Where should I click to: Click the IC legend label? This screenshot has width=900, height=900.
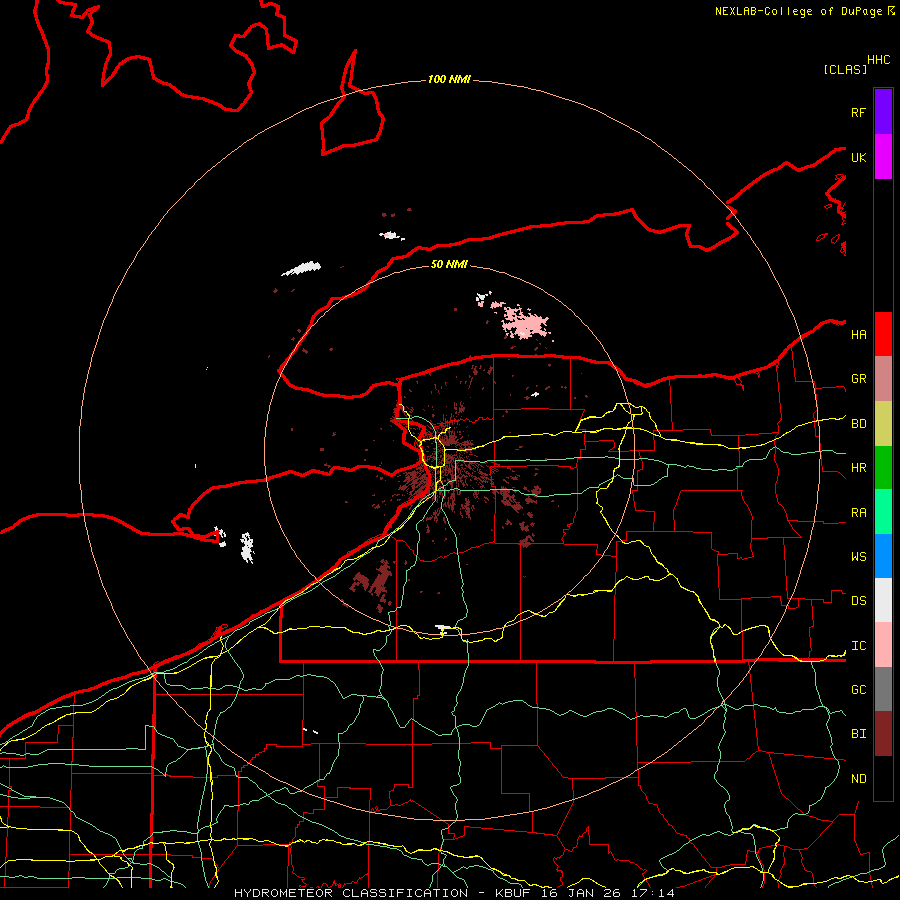point(858,646)
